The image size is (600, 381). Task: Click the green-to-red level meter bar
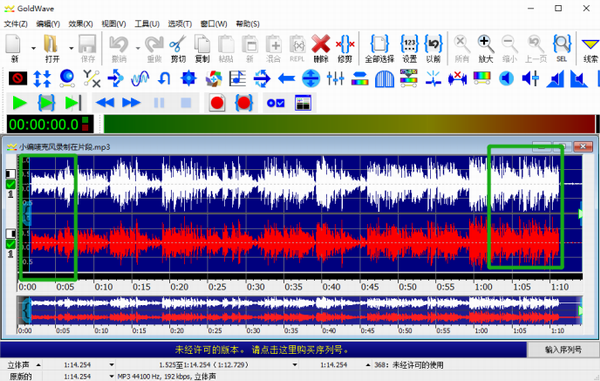(349, 124)
